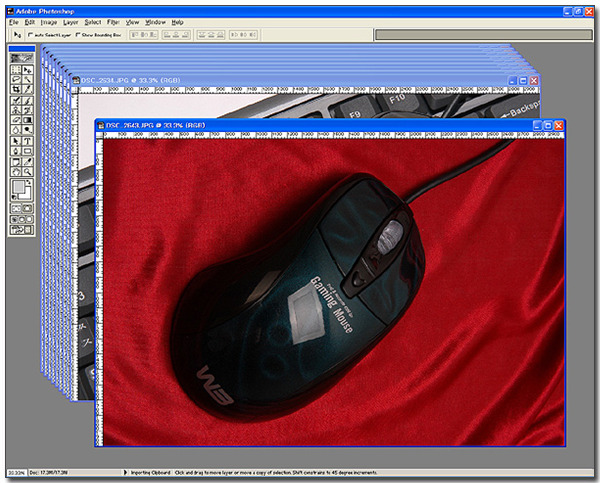600x483 pixels.
Task: Open the Window menu
Action: pos(155,21)
